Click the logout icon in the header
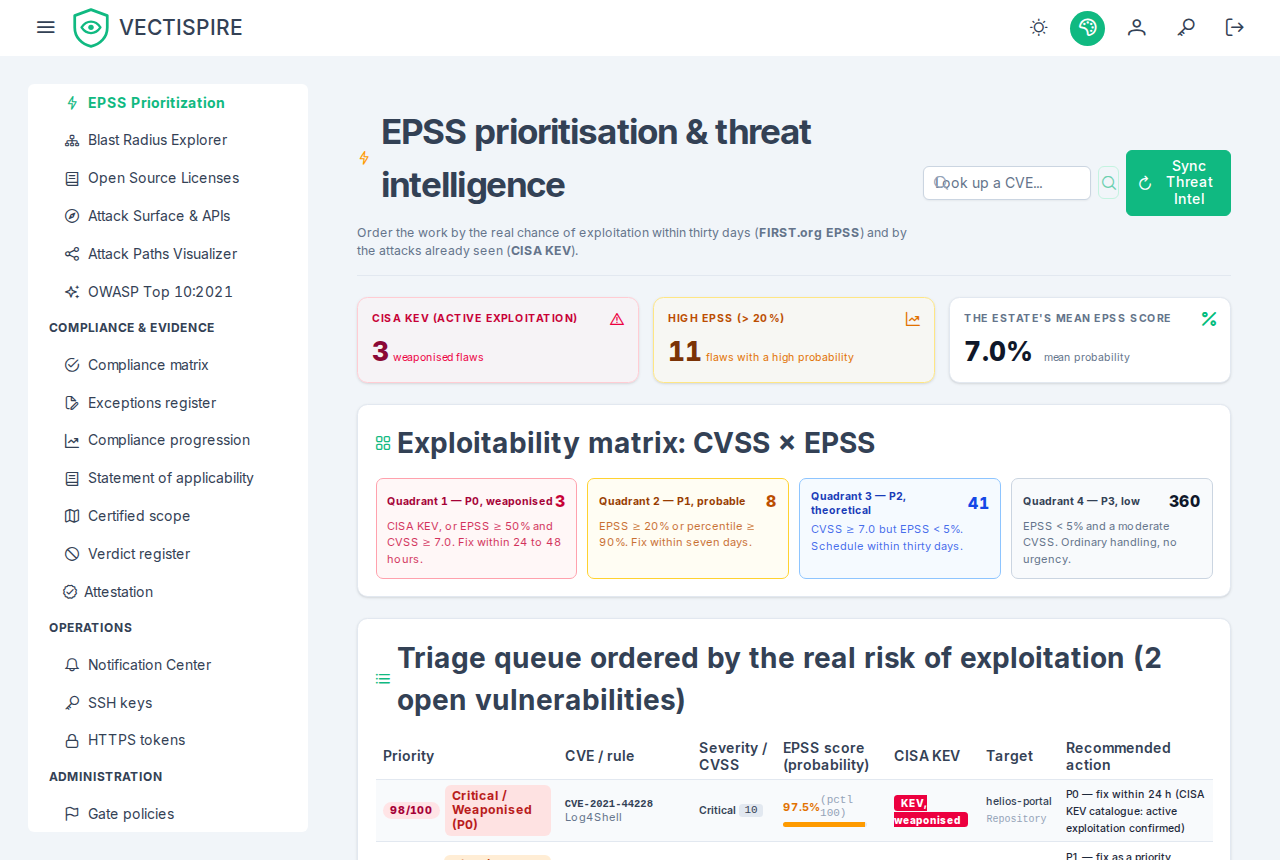Image resolution: width=1280 pixels, height=860 pixels. point(1235,28)
